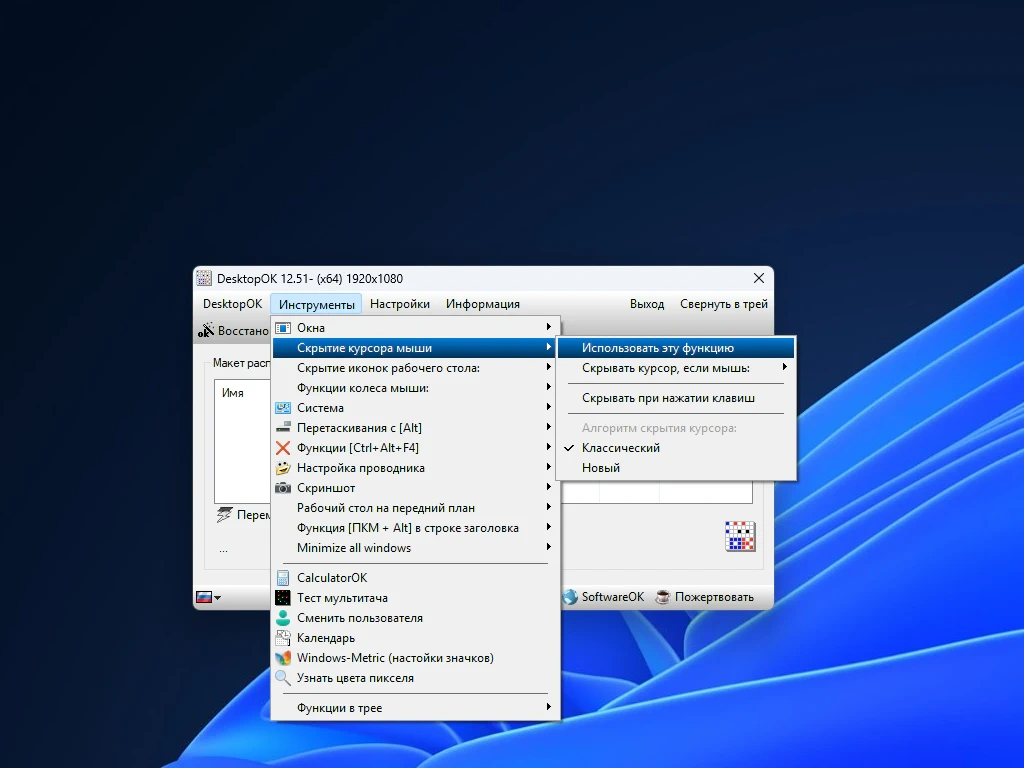Select the Новый algorithm option

[676, 468]
